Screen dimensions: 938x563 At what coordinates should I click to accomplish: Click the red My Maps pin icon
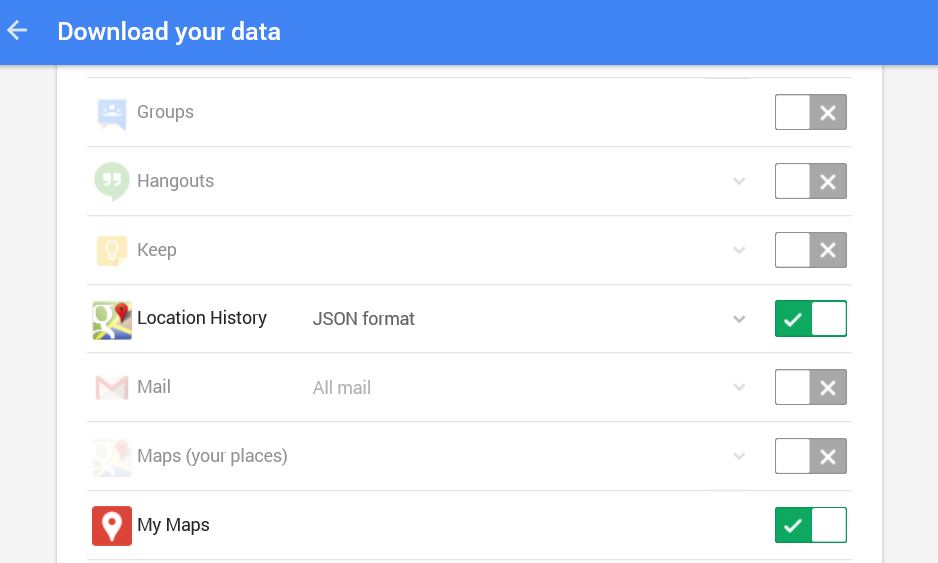(112, 526)
